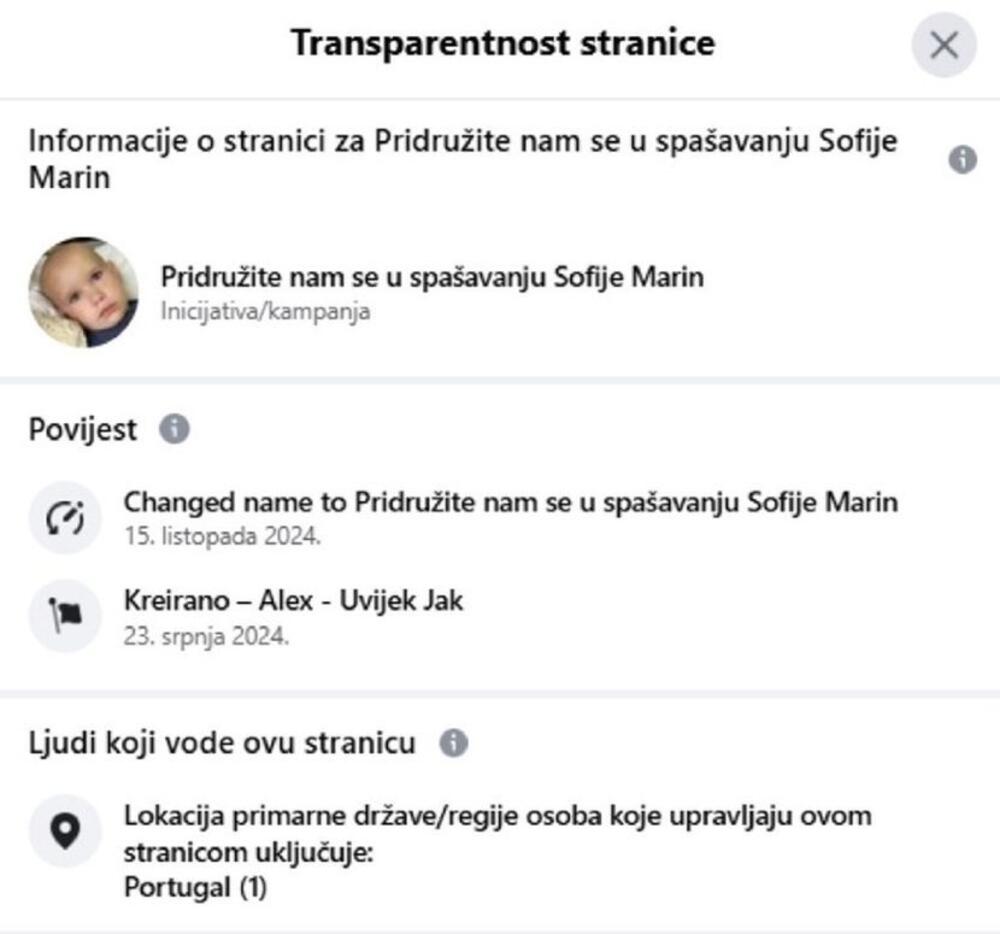The height and width of the screenshot is (934, 1000).
Task: Click info icon next to Povijest
Action: click(x=174, y=430)
